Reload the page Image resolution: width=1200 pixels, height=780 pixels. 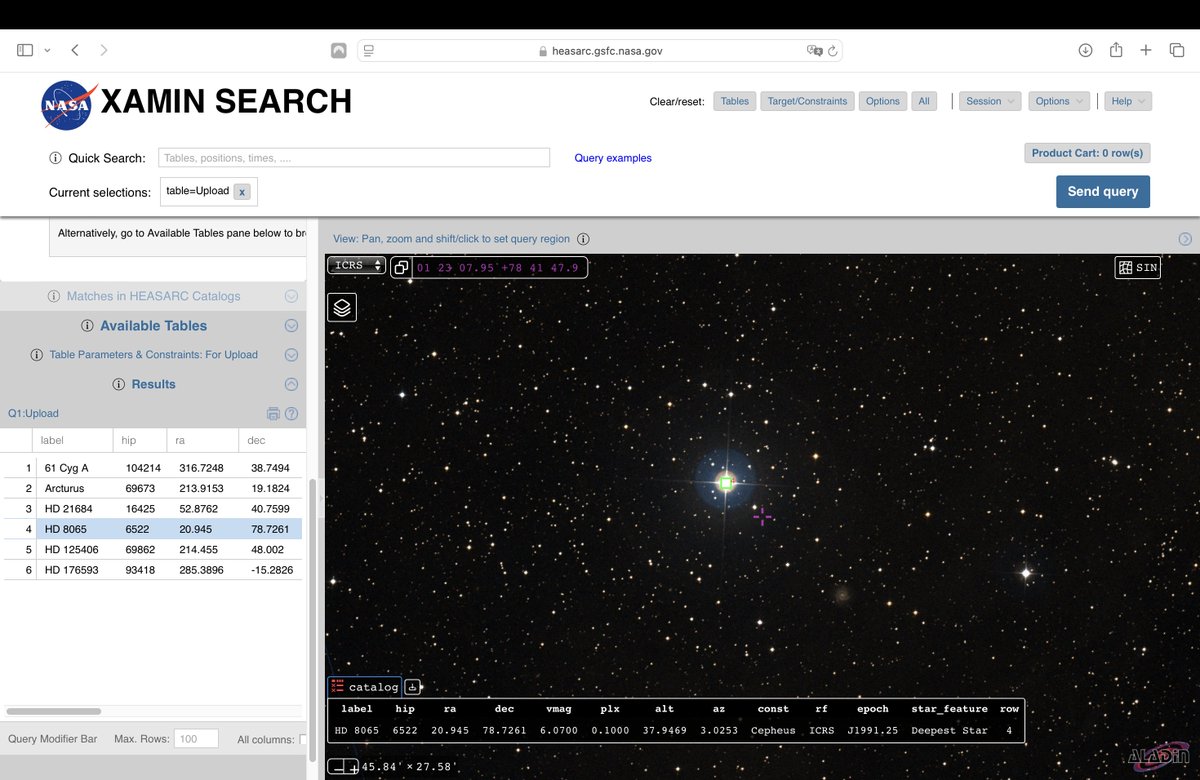[x=833, y=50]
